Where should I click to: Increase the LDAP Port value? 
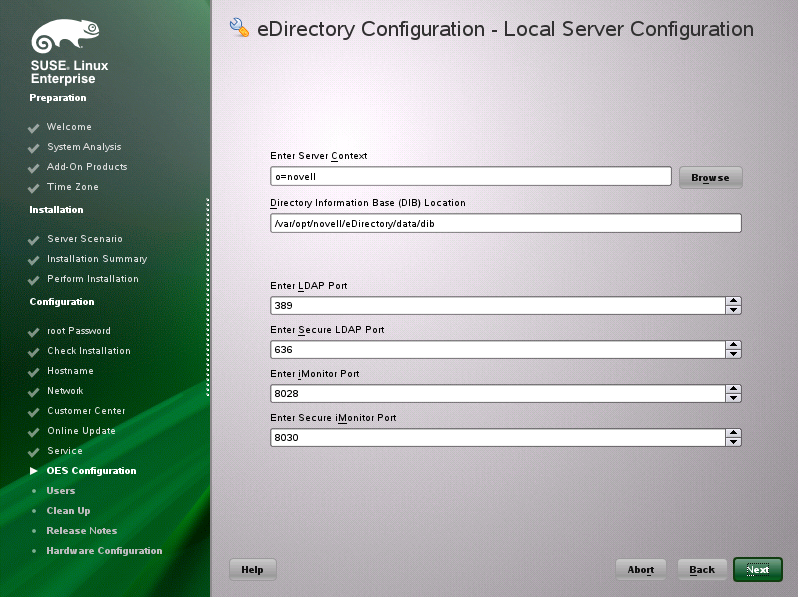click(x=733, y=301)
